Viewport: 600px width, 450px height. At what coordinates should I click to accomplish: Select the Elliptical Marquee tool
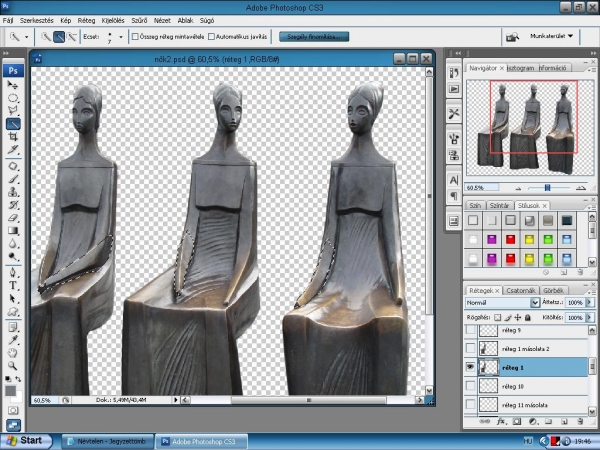pos(13,98)
